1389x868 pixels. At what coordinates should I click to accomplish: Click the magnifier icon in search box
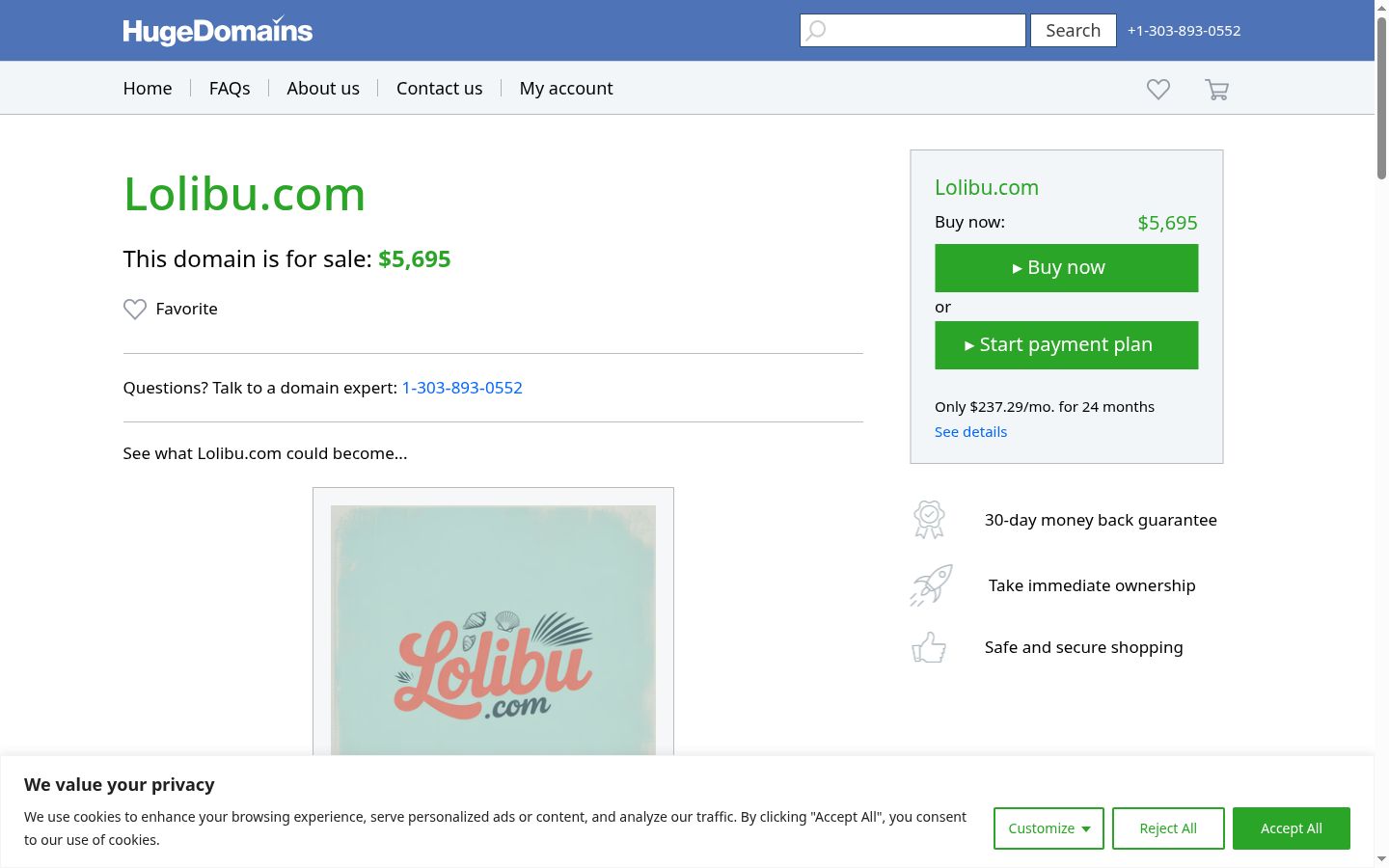[816, 31]
